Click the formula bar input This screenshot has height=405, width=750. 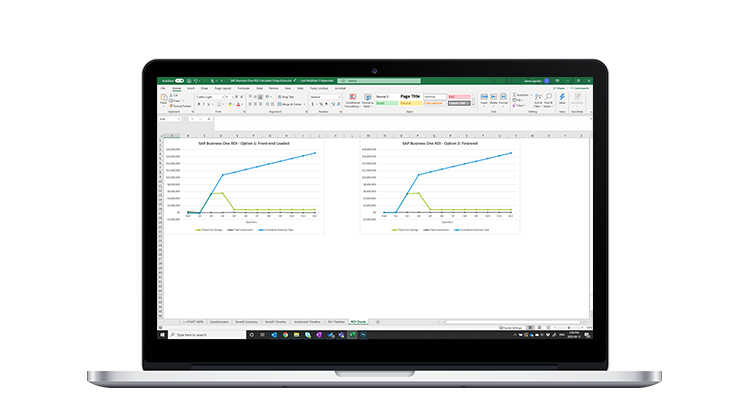402,122
